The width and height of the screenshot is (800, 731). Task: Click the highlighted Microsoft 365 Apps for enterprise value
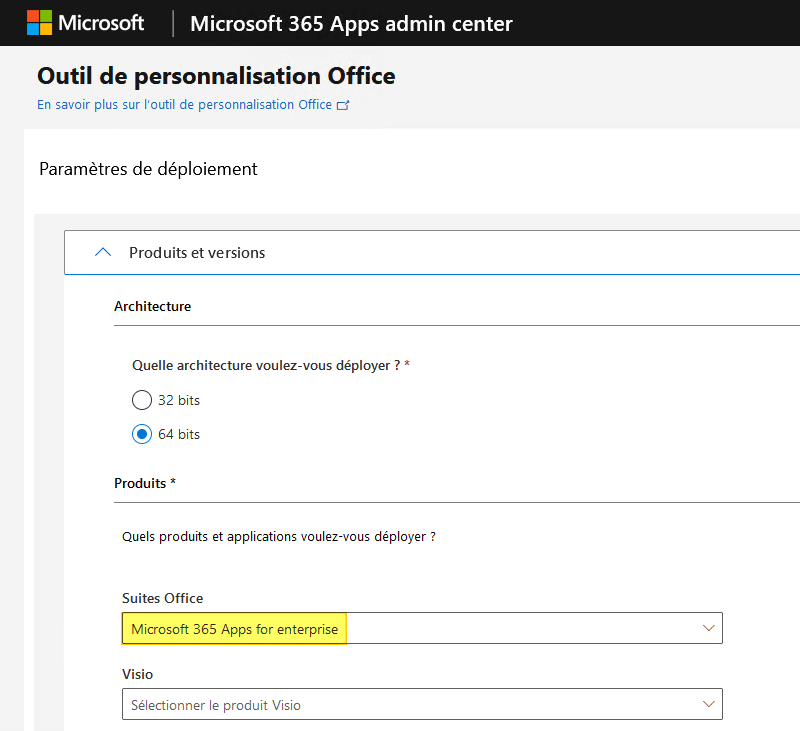234,629
